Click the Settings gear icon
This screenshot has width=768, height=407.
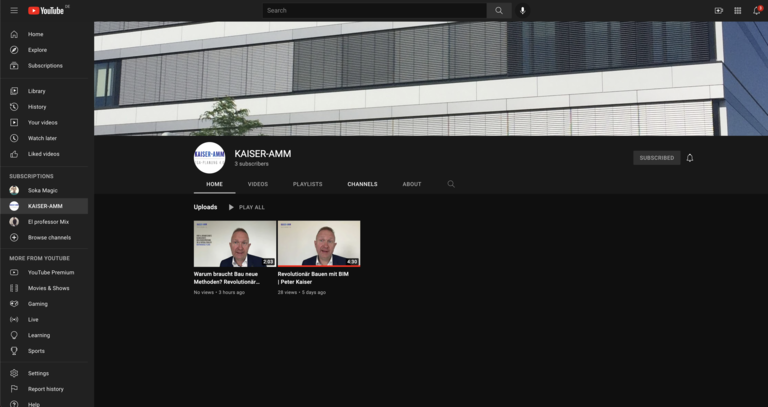click(x=14, y=373)
